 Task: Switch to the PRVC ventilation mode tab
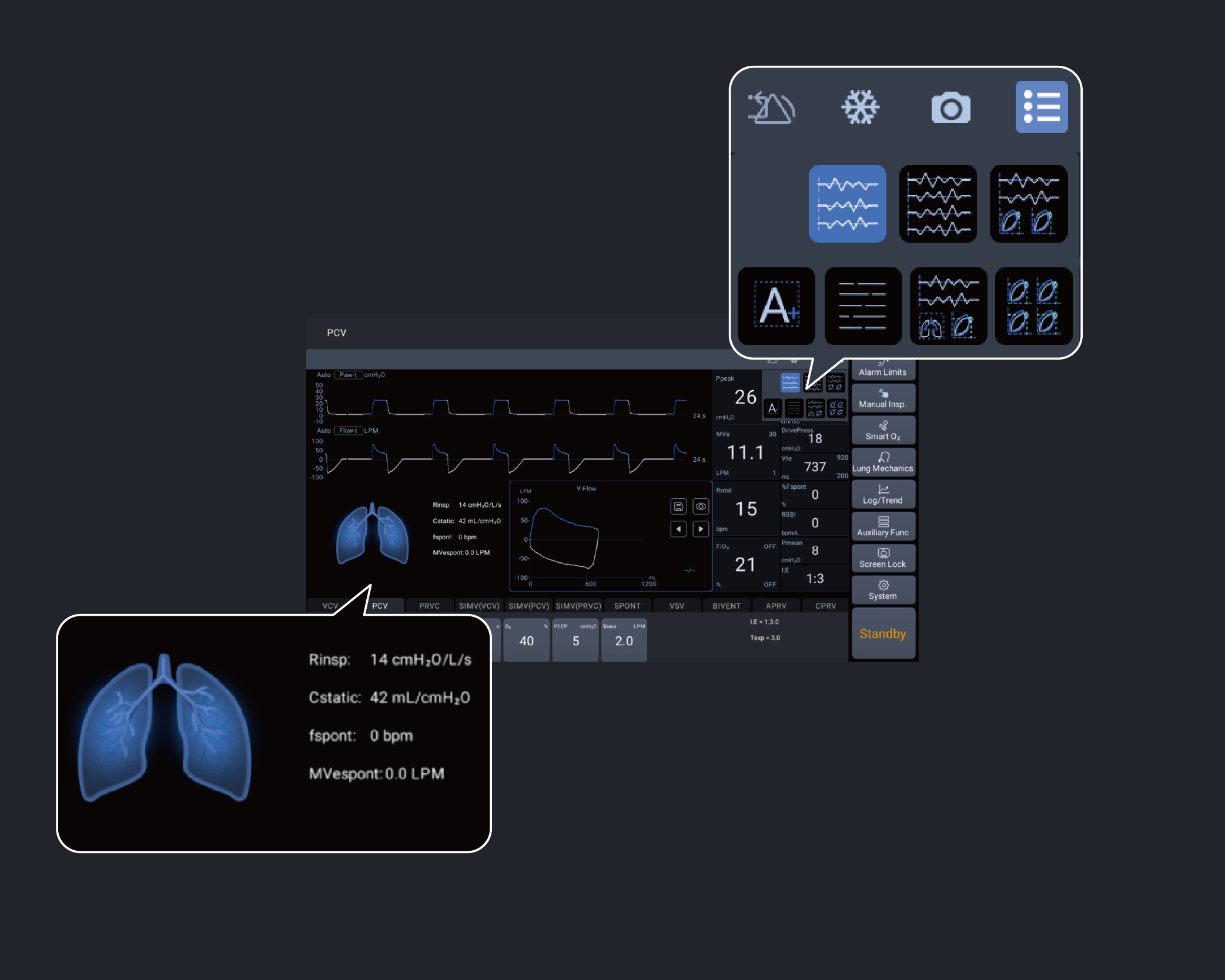click(429, 606)
